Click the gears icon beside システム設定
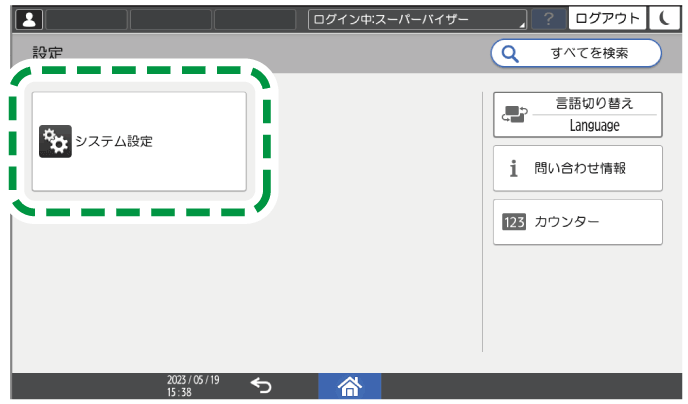 tap(55, 141)
